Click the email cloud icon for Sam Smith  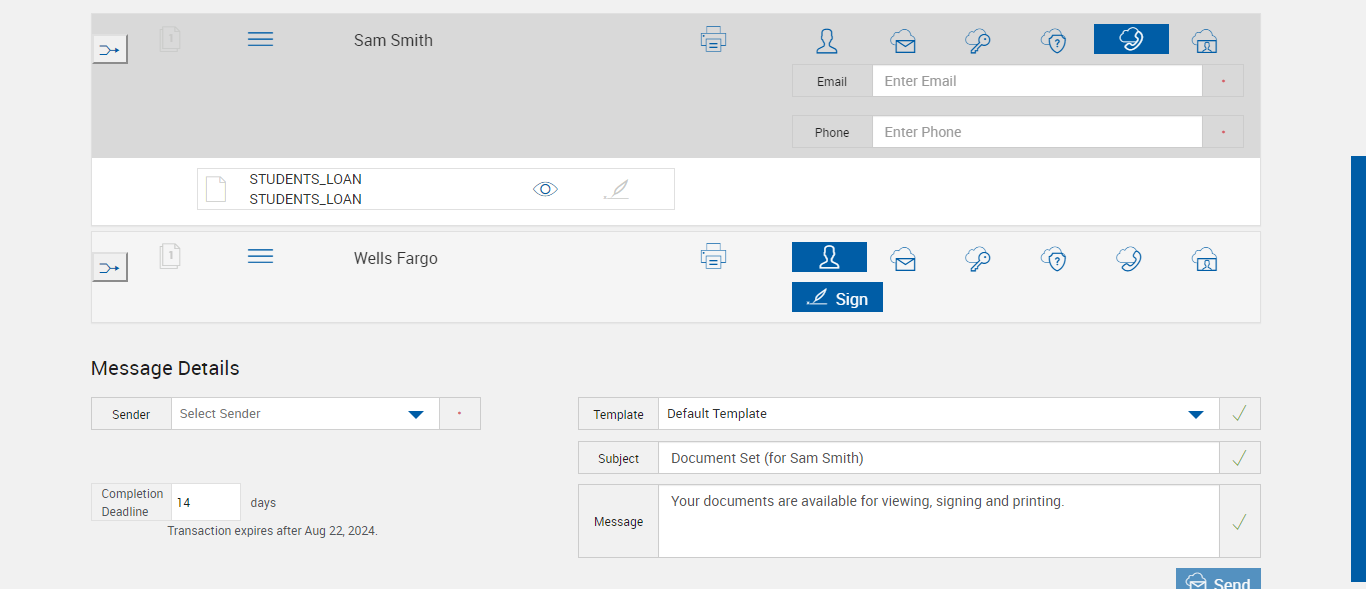[903, 41]
